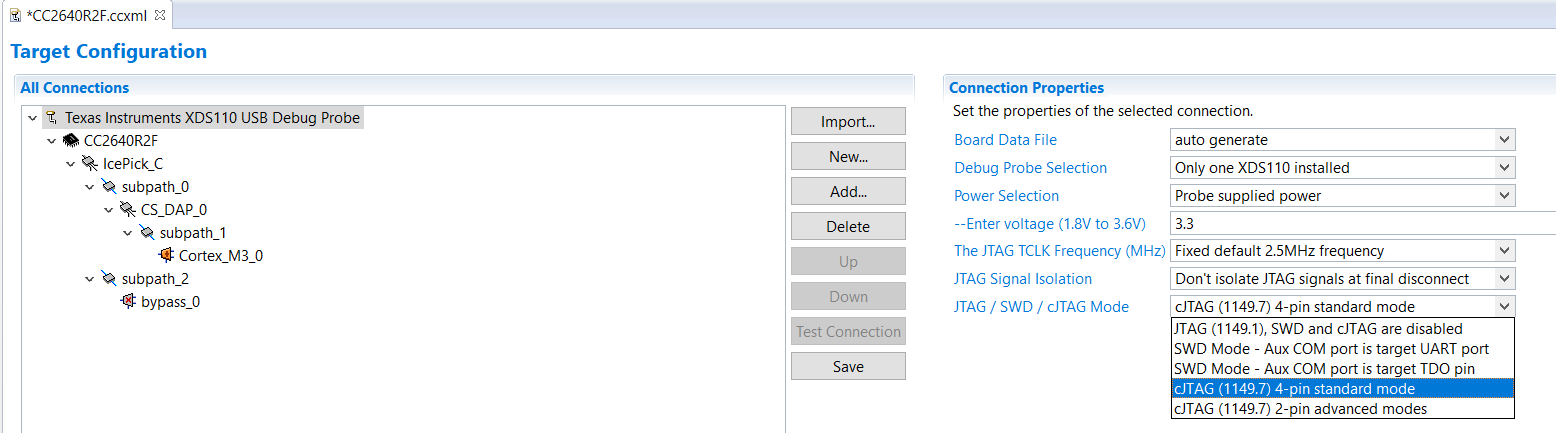This screenshot has width=1556, height=433.
Task: Choose SWD Mode with target UART port
Action: coord(1343,349)
